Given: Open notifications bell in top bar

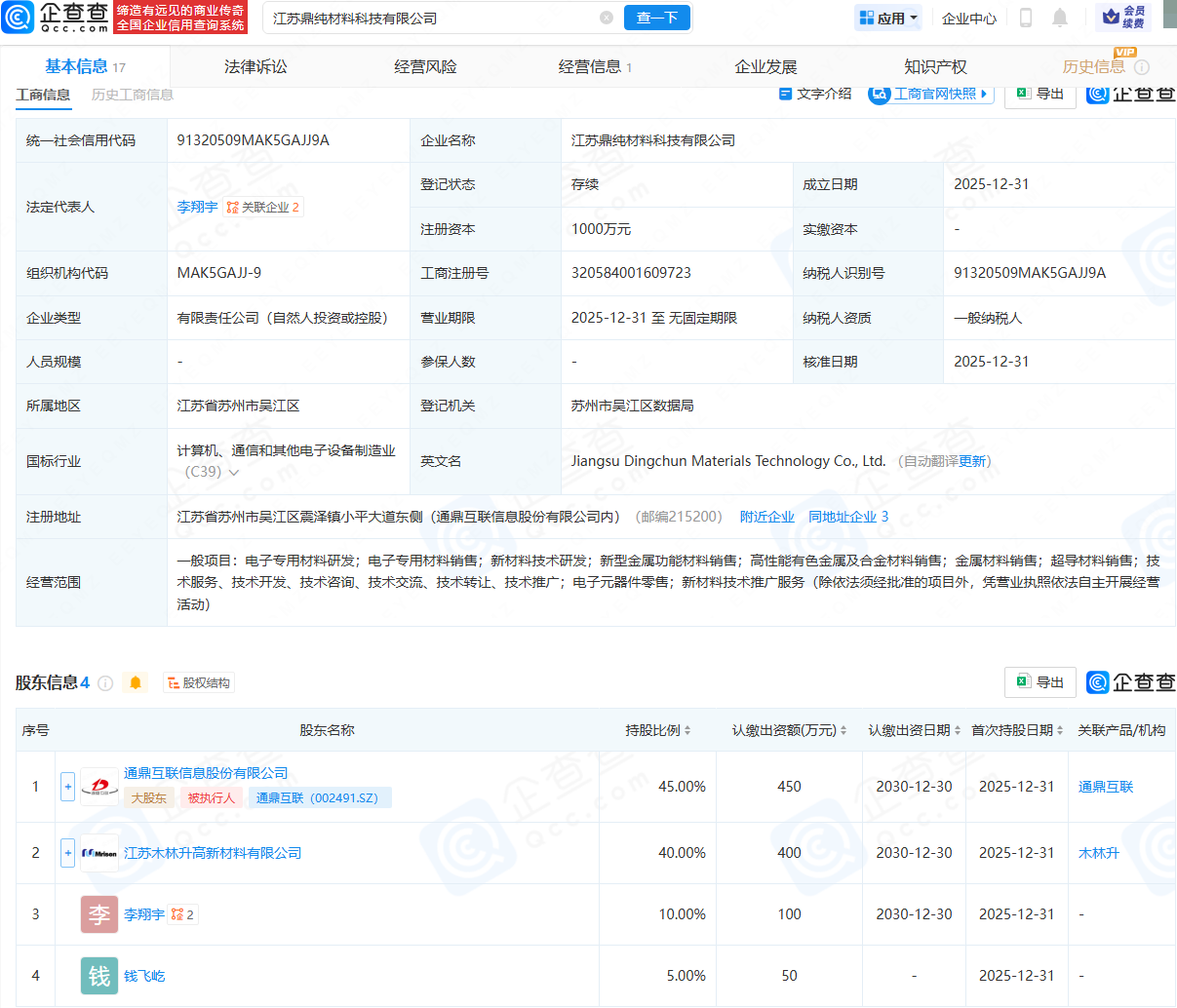Looking at the screenshot, I should click(x=1060, y=18).
